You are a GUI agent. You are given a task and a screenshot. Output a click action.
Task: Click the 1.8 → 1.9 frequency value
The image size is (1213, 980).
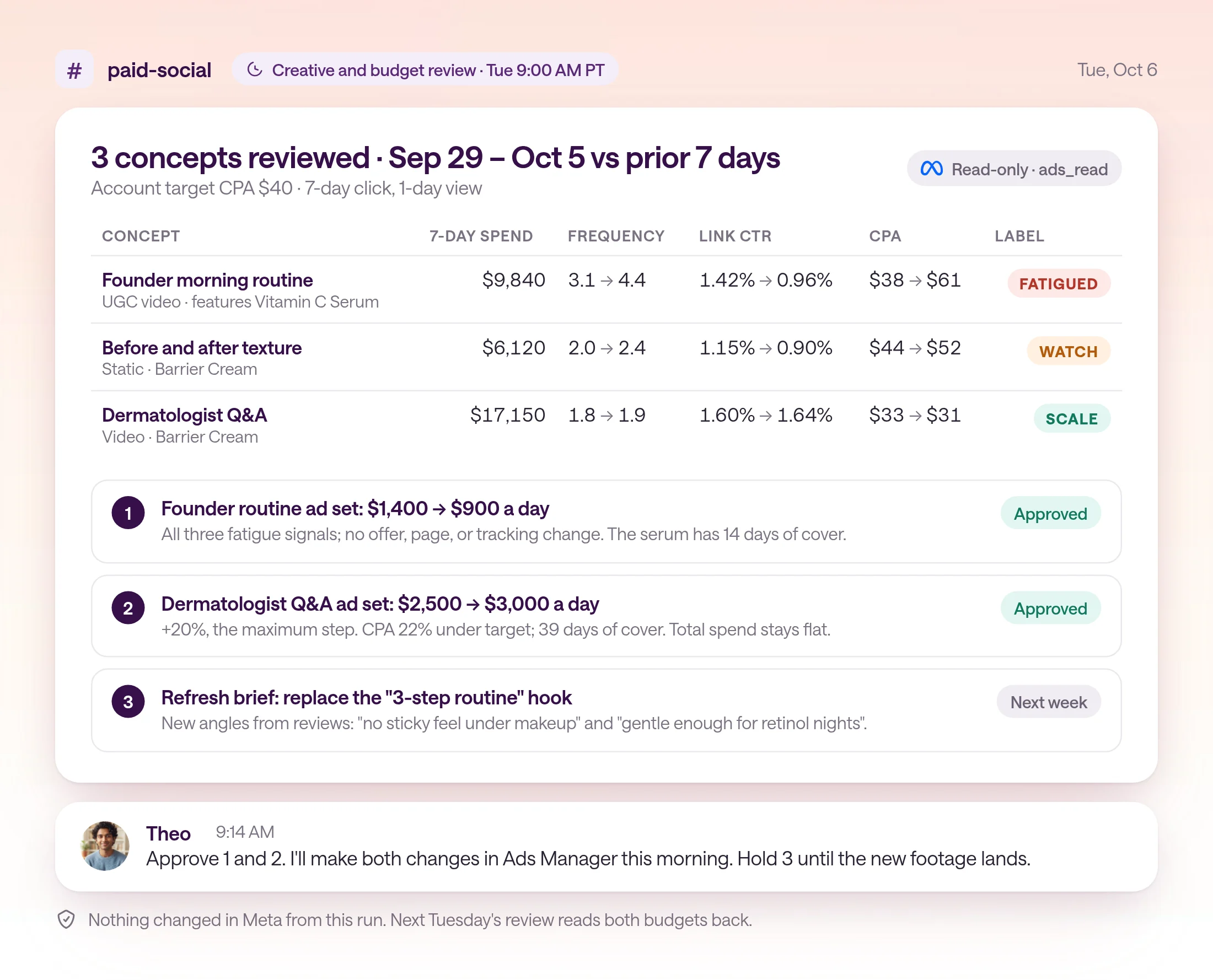pos(606,415)
